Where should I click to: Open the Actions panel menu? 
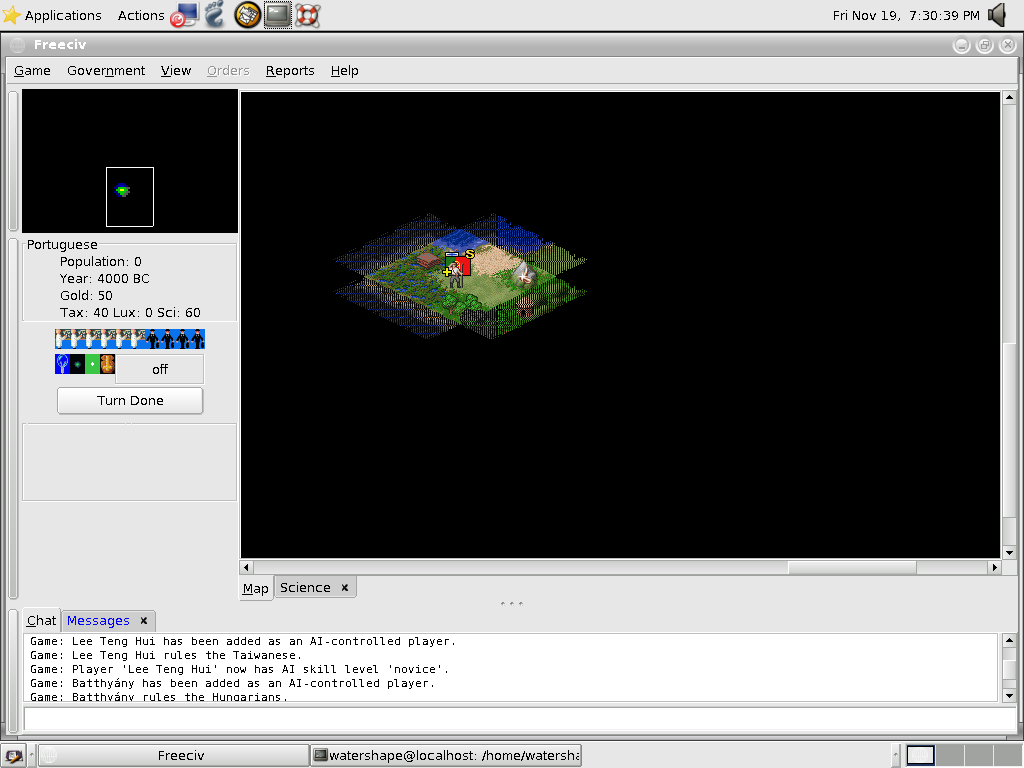(141, 15)
